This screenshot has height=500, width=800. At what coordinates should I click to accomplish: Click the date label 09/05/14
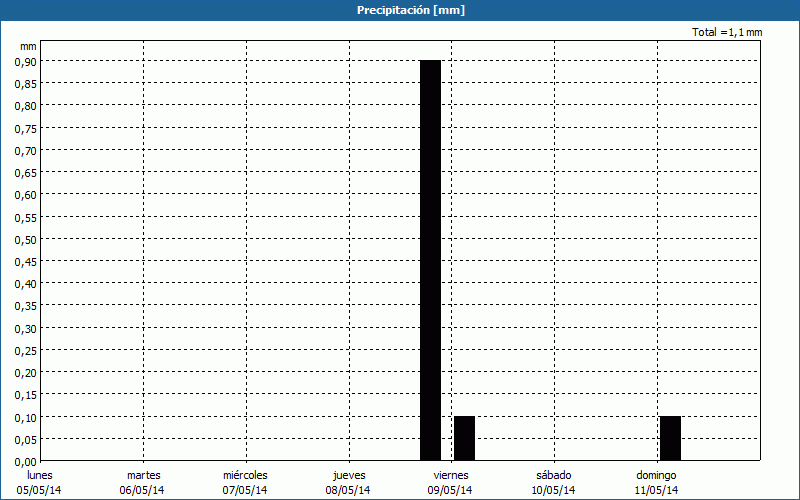pos(451,490)
